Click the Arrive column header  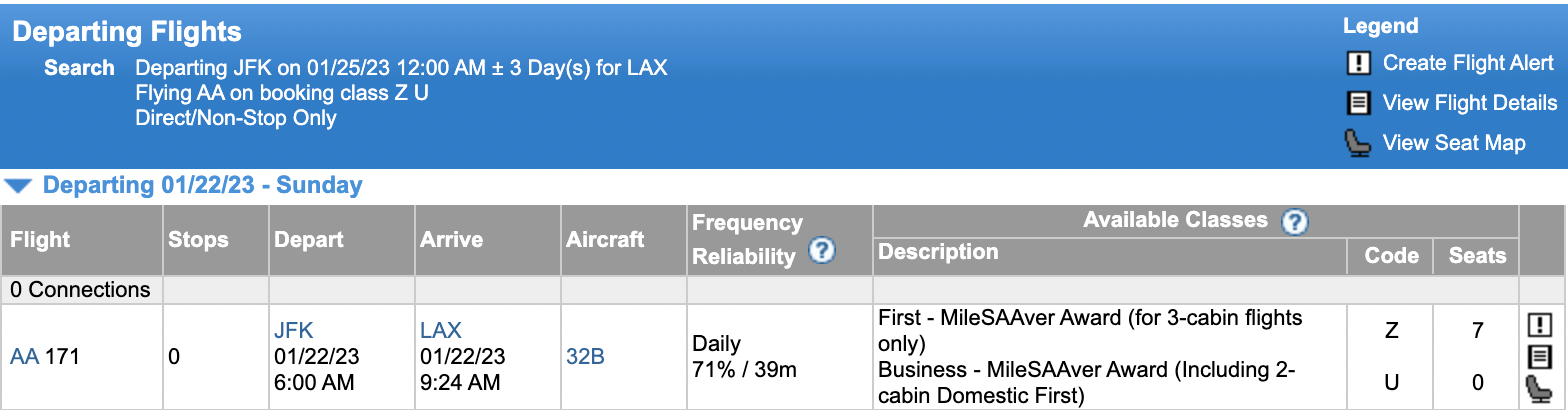[451, 240]
